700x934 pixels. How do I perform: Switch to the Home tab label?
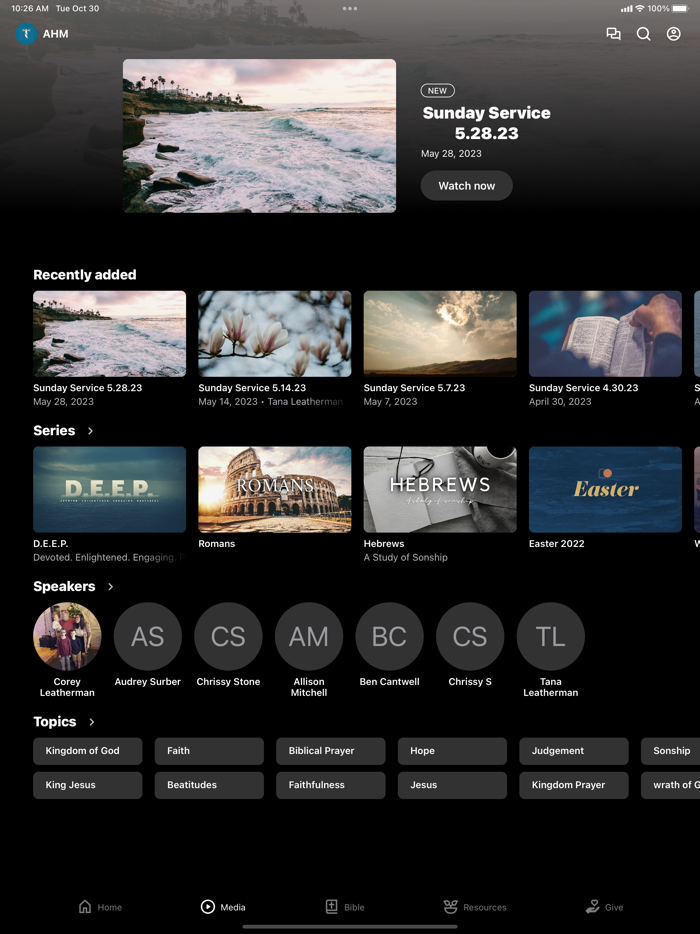[x=110, y=907]
